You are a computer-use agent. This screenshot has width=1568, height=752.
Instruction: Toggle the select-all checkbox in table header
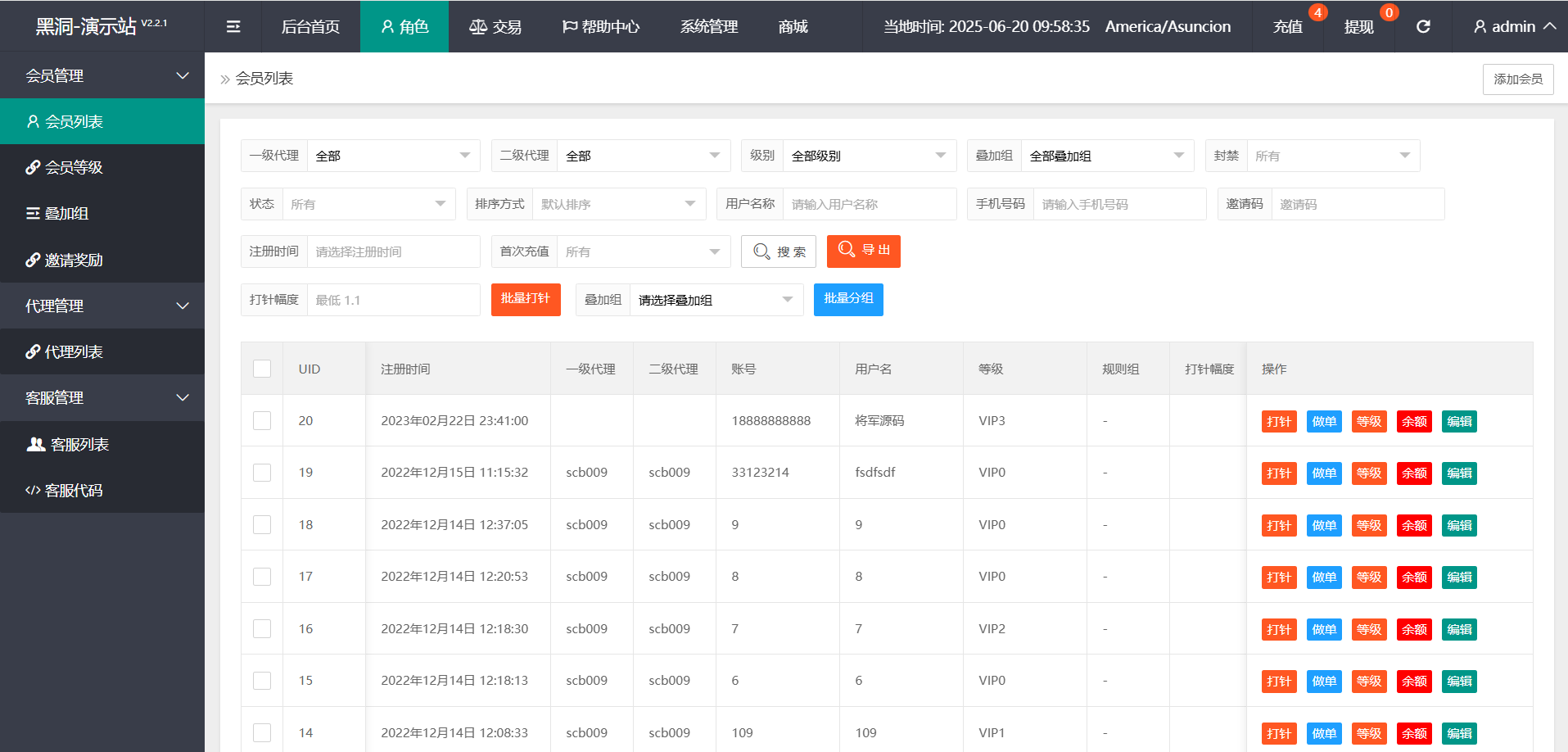pos(262,369)
